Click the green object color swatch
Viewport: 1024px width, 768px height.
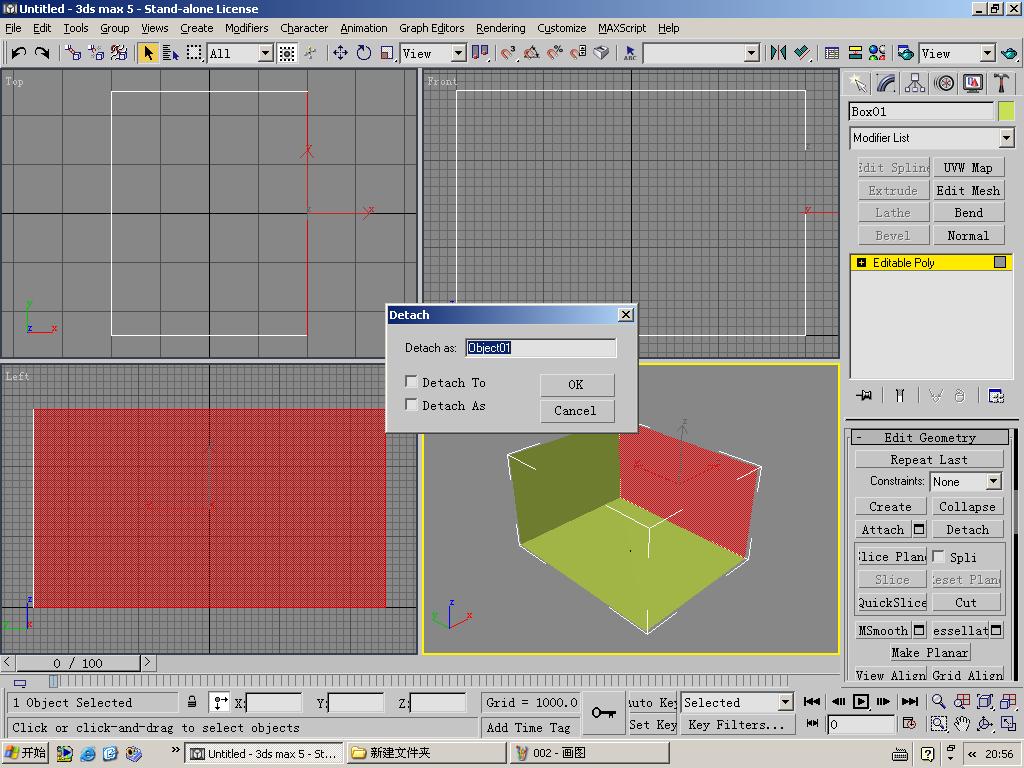1006,112
